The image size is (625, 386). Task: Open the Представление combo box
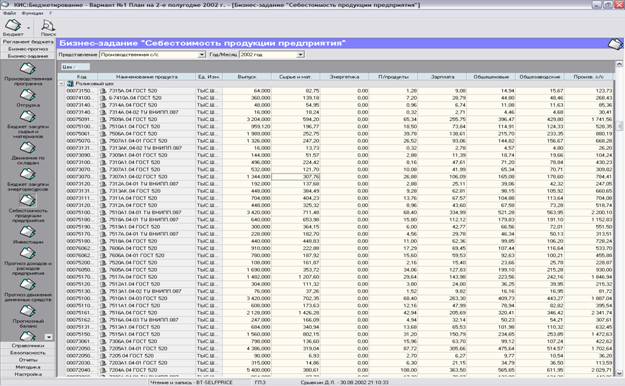click(152, 54)
